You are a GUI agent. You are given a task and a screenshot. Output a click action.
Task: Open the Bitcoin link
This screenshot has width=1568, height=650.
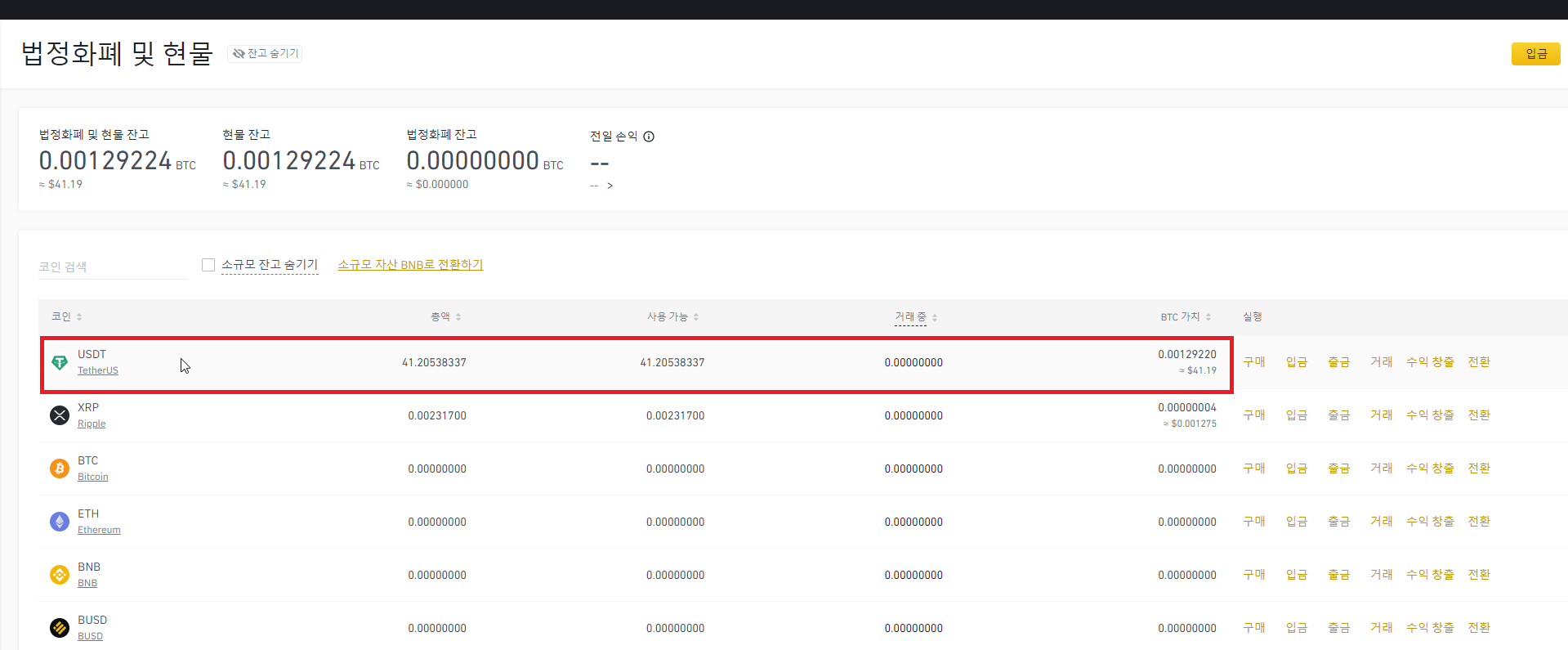point(93,477)
